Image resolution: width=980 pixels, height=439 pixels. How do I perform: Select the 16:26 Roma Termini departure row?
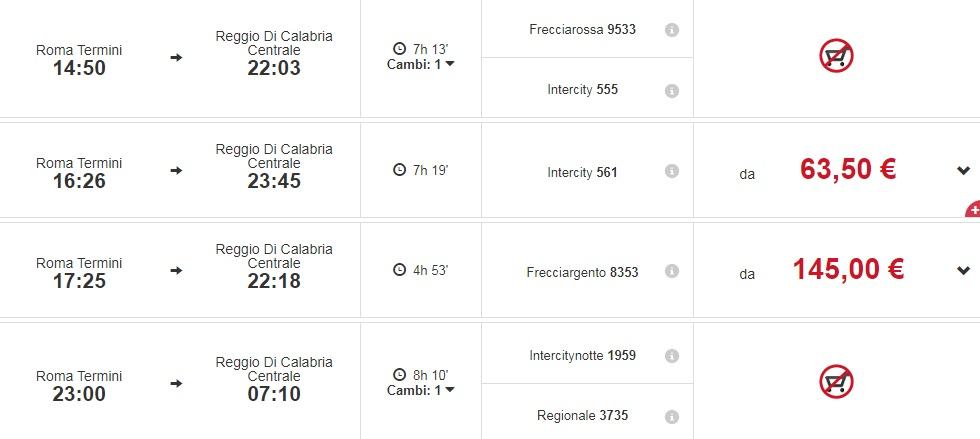[79, 172]
